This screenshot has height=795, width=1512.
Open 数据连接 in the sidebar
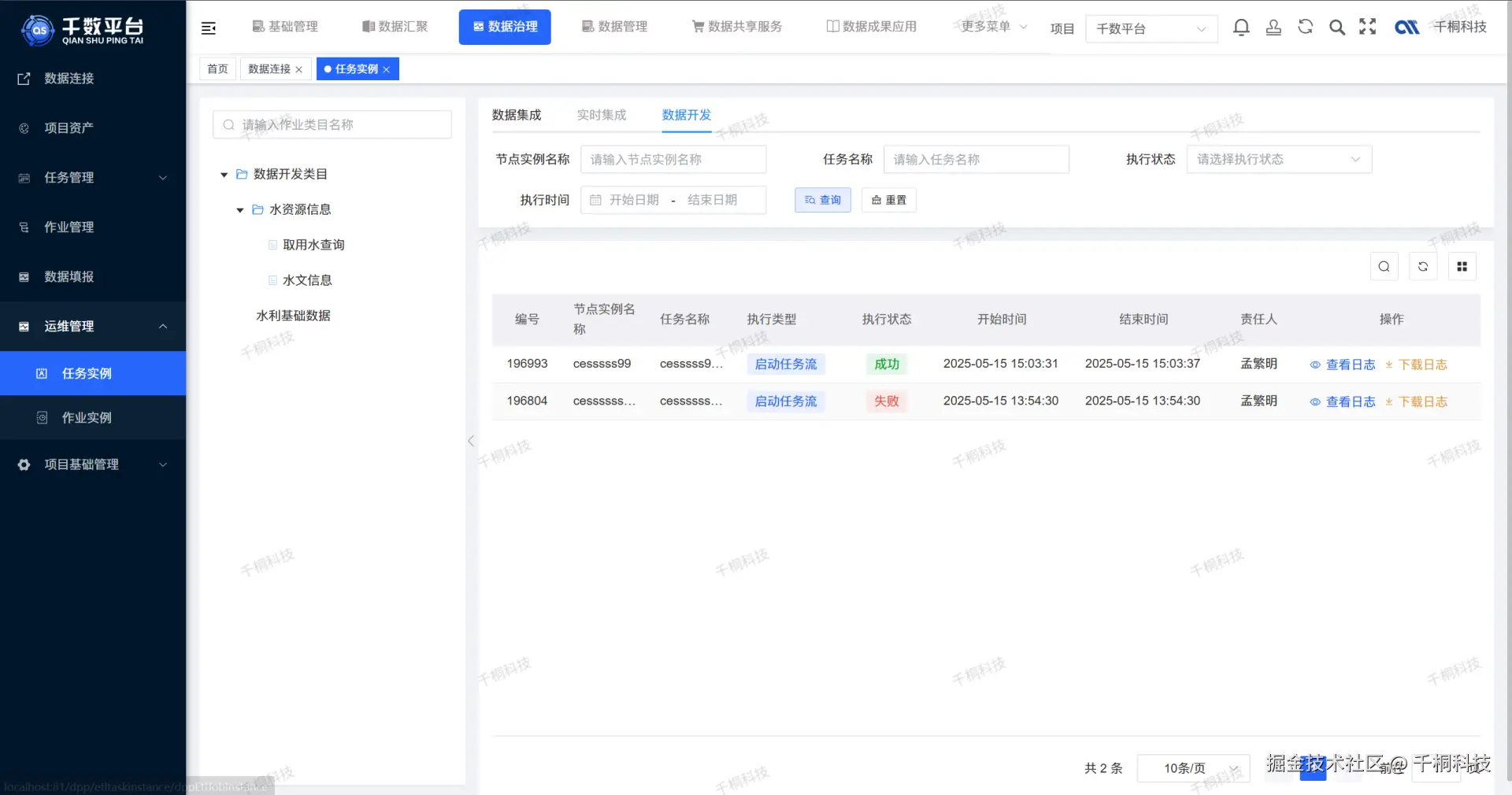[93, 78]
